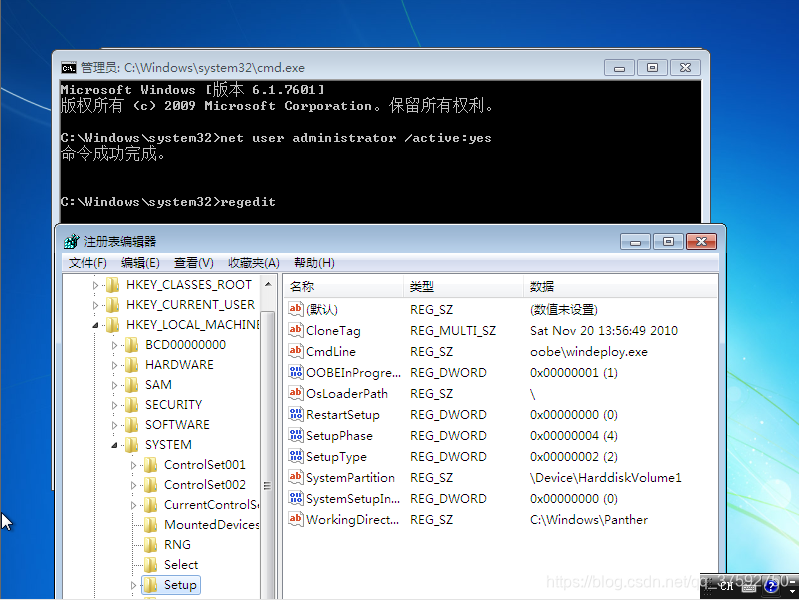Viewport: 799px width, 600px height.
Task: Open the 帮助(H) menu
Action: [314, 263]
